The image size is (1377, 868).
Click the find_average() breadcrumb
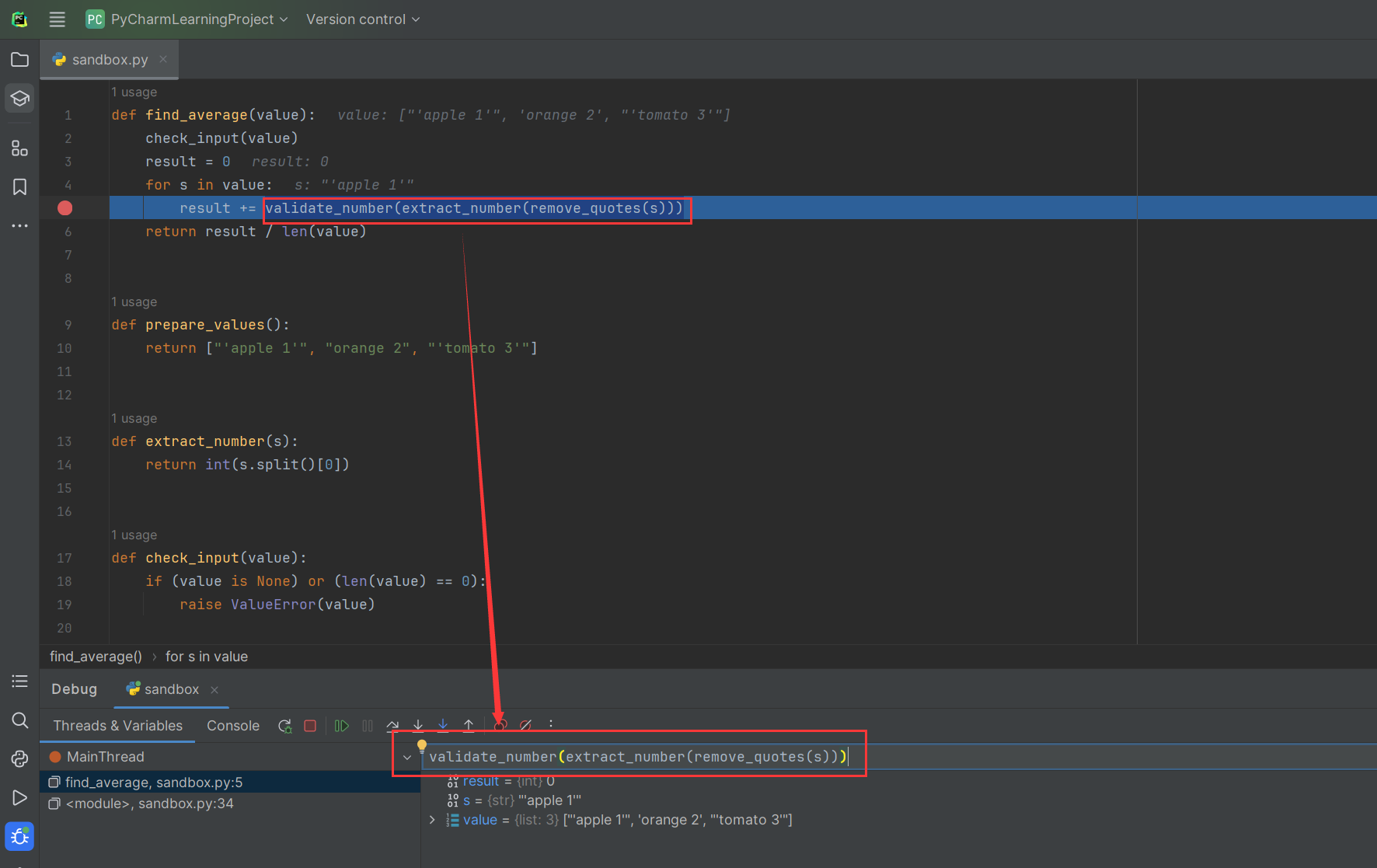[96, 657]
